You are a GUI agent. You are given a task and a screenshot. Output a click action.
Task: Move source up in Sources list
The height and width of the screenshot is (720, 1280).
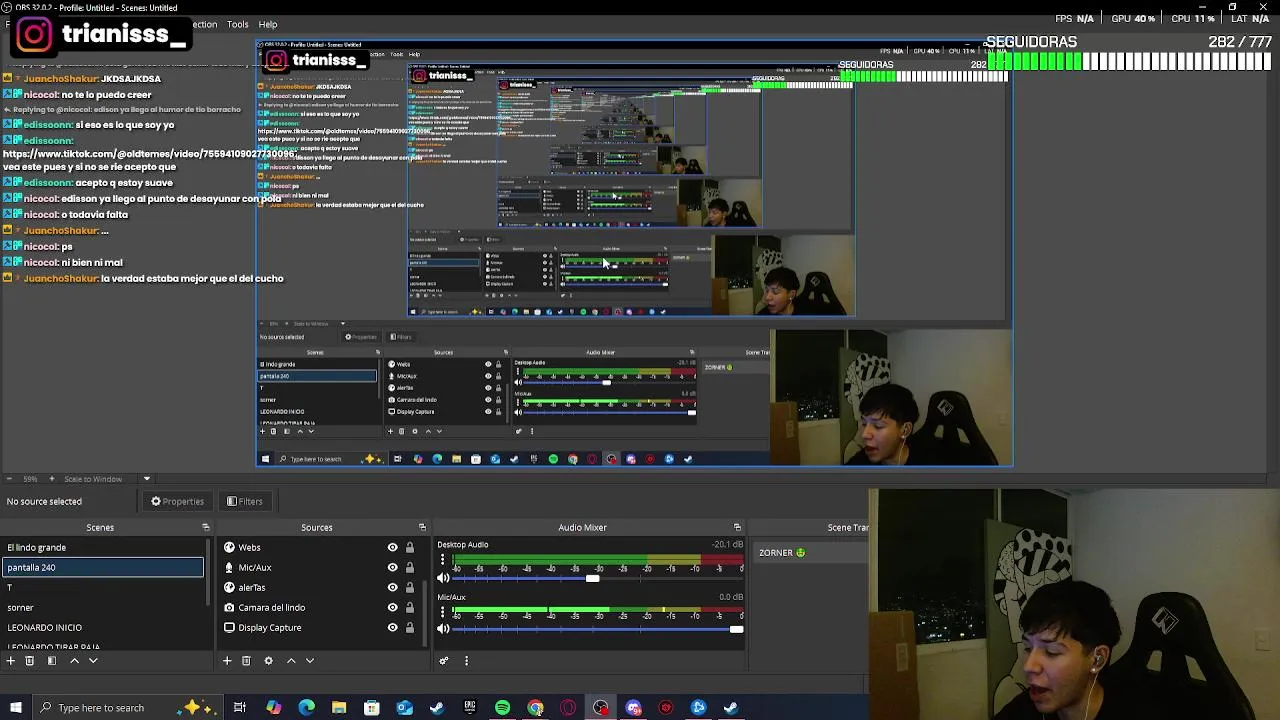click(x=291, y=660)
